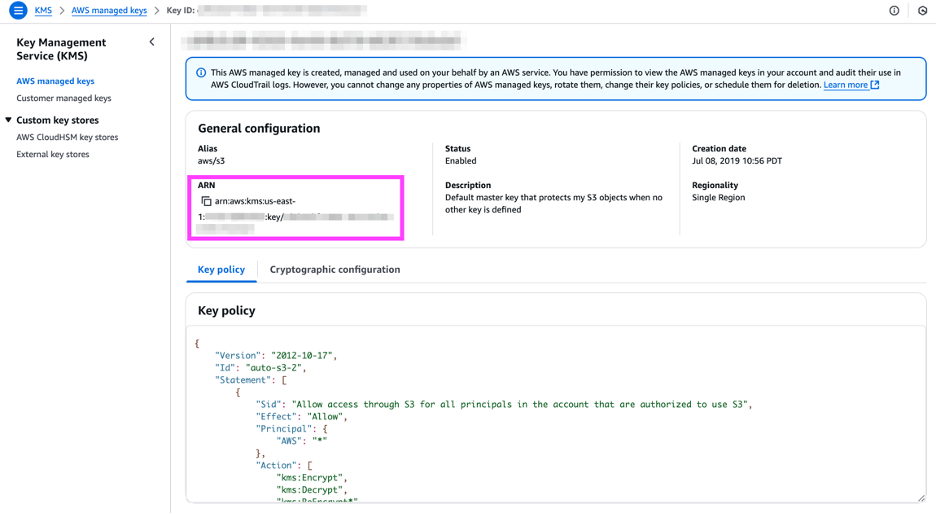Open the hamburger navigation menu icon
The width and height of the screenshot is (936, 514).
click(x=18, y=10)
